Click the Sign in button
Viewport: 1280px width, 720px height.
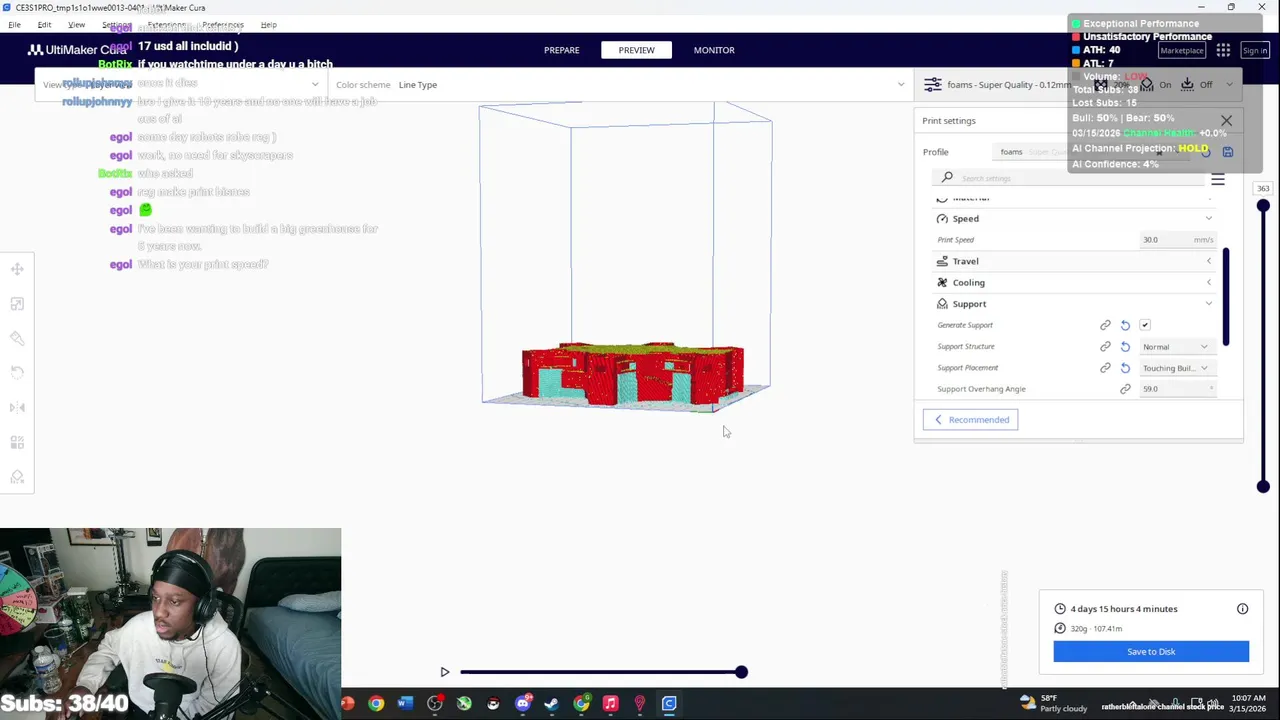coord(1254,50)
